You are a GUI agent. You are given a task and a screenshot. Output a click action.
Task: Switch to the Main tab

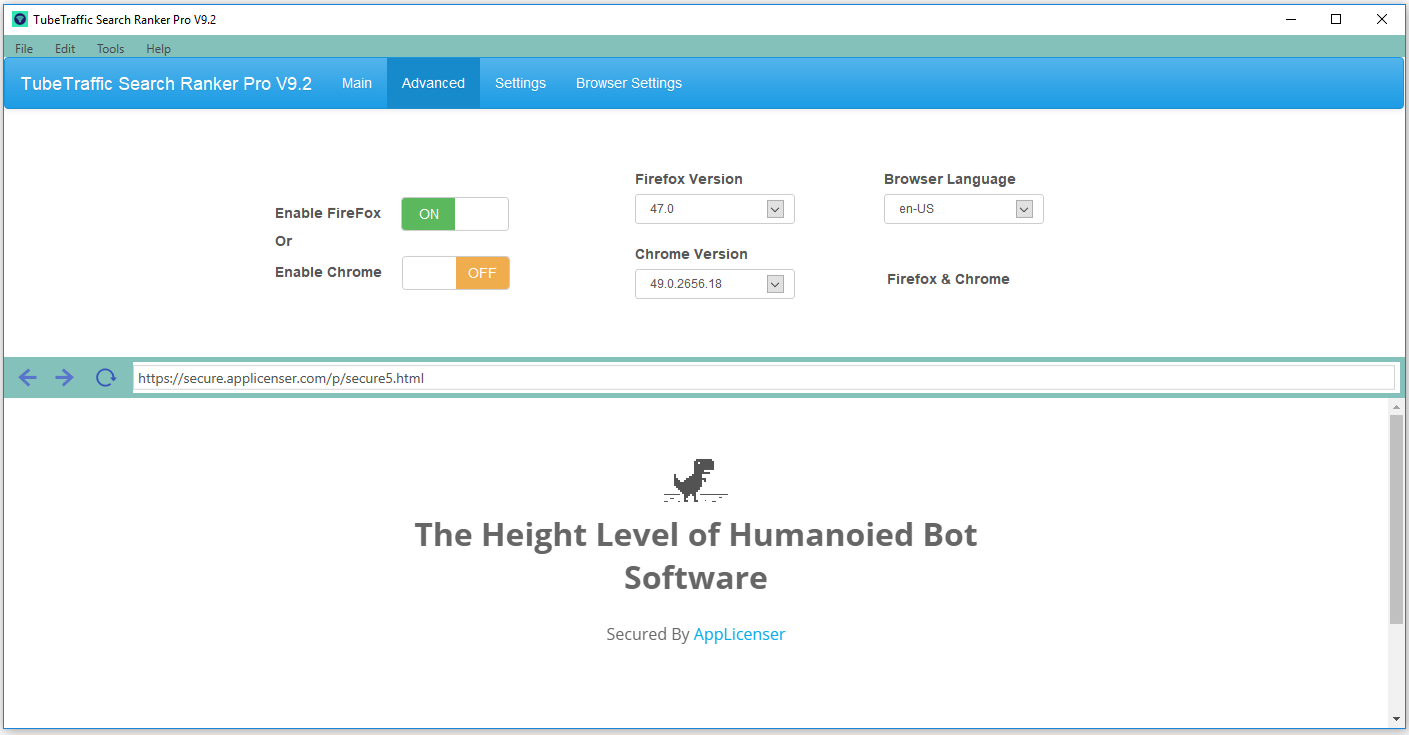point(357,83)
